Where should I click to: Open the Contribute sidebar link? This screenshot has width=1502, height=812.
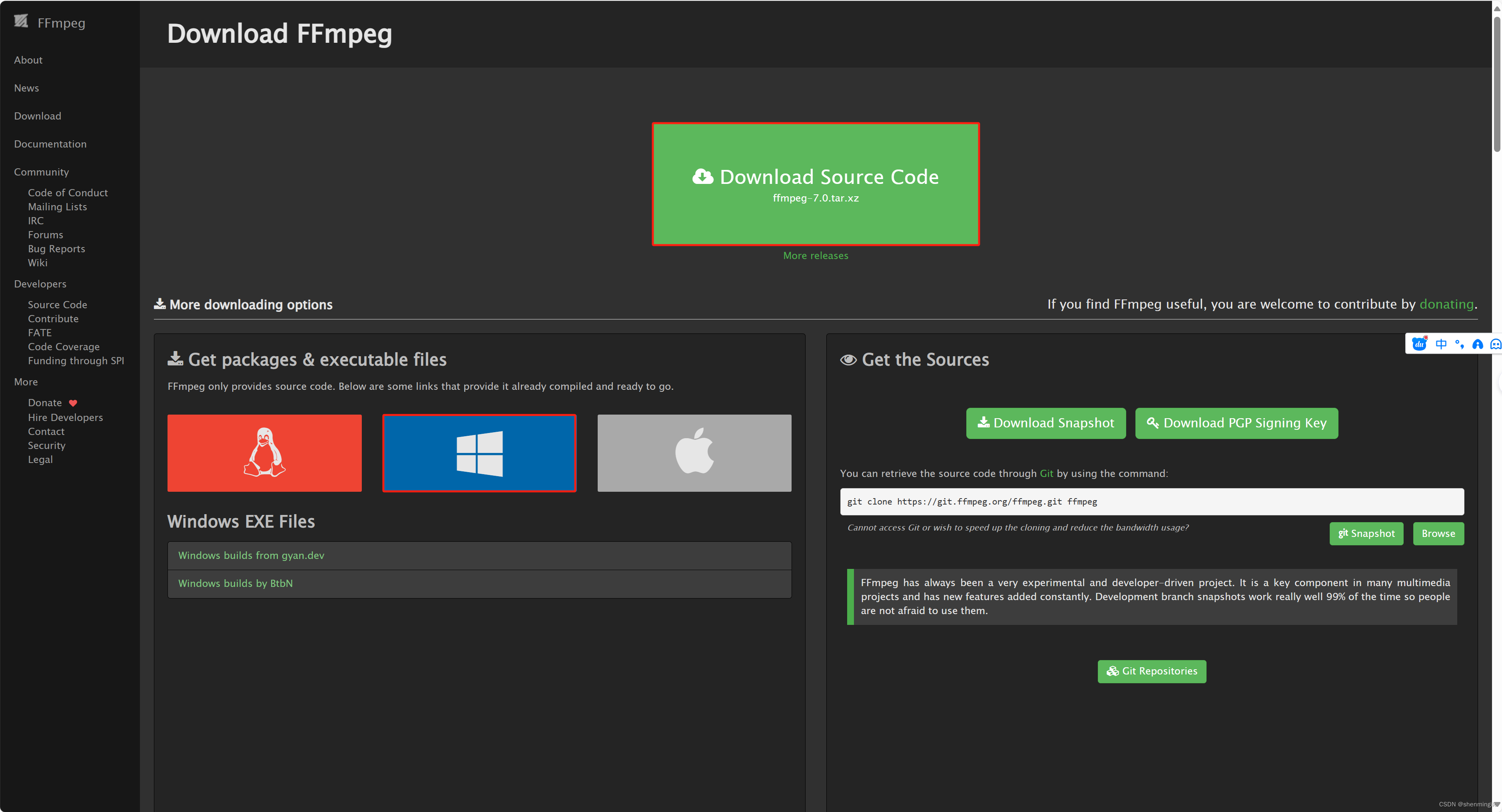53,318
